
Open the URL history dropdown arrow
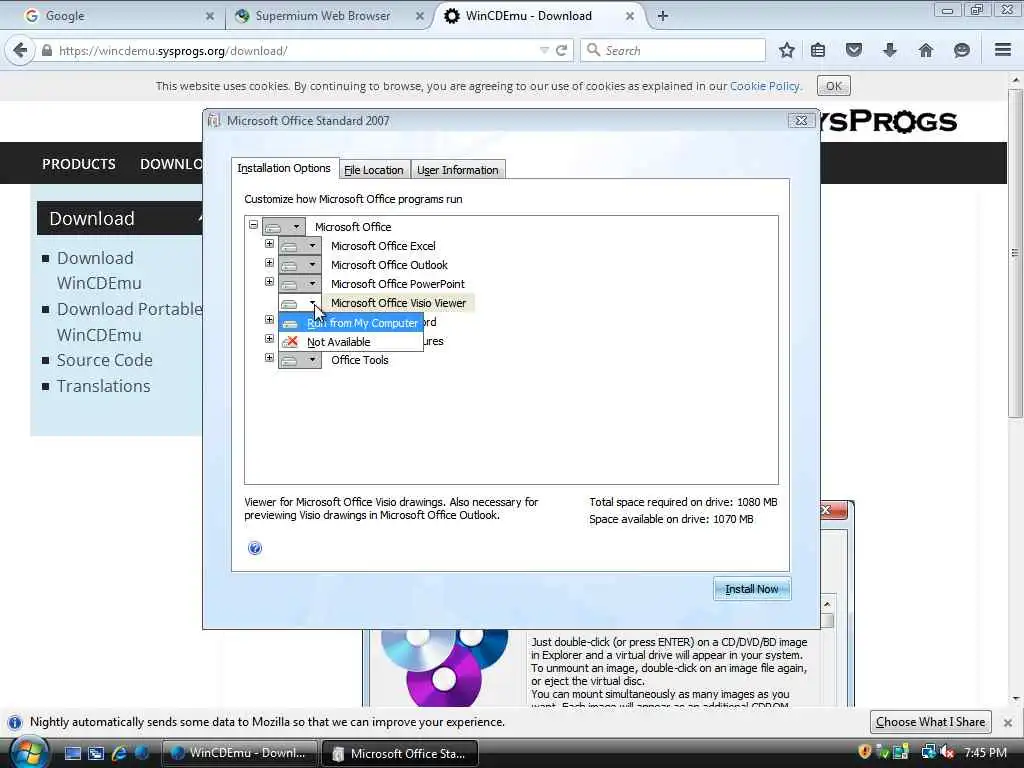tap(543, 50)
